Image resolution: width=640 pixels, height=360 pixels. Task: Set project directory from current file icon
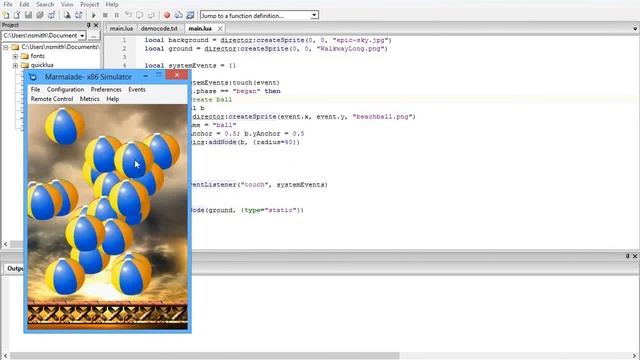51,16
